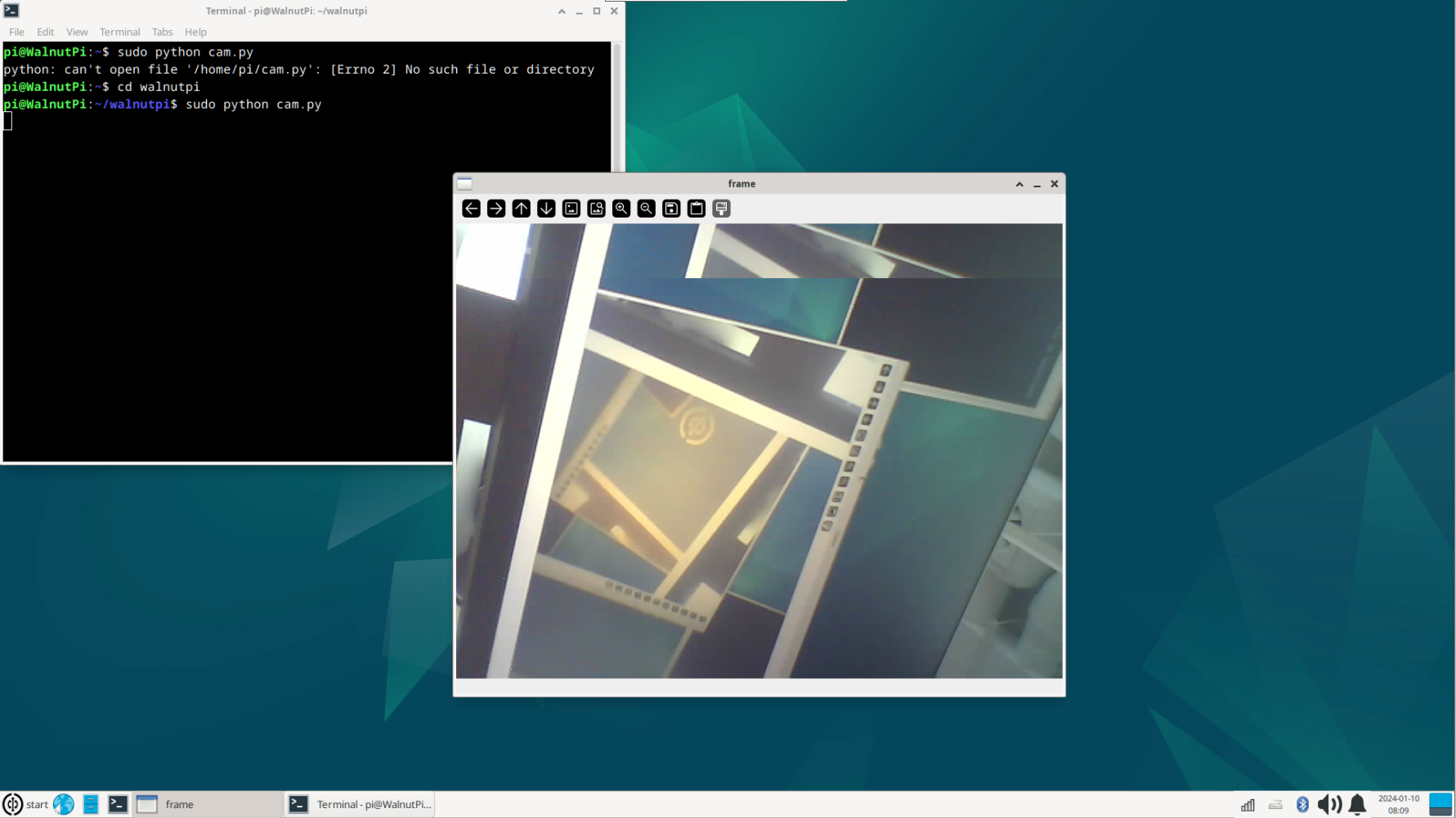
Task: Open the frame window menu icon in title bar
Action: point(464,184)
